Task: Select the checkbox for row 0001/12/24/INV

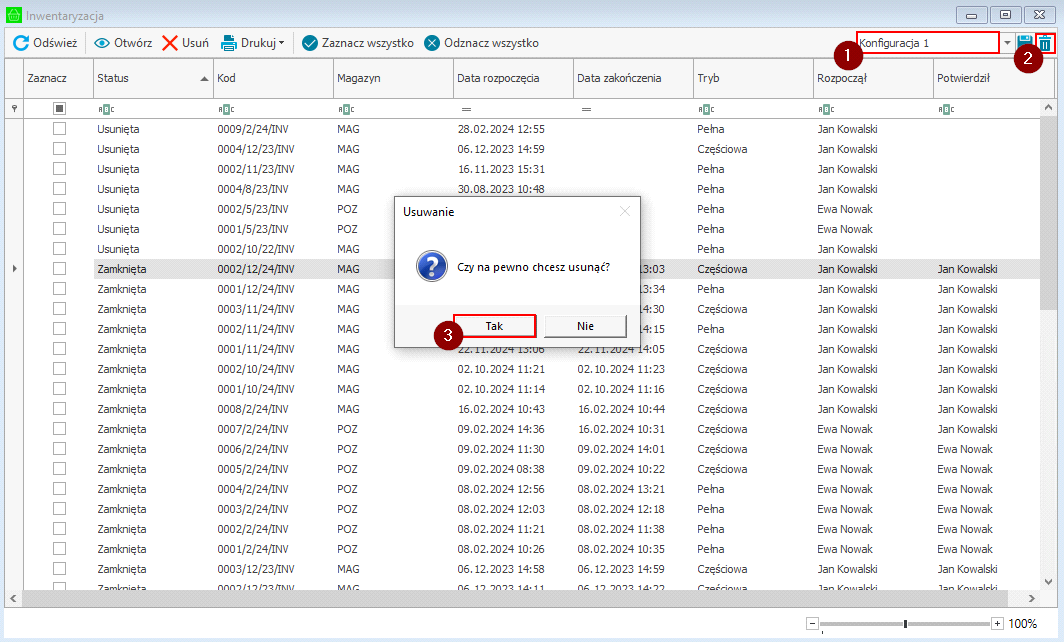Action: click(60, 288)
